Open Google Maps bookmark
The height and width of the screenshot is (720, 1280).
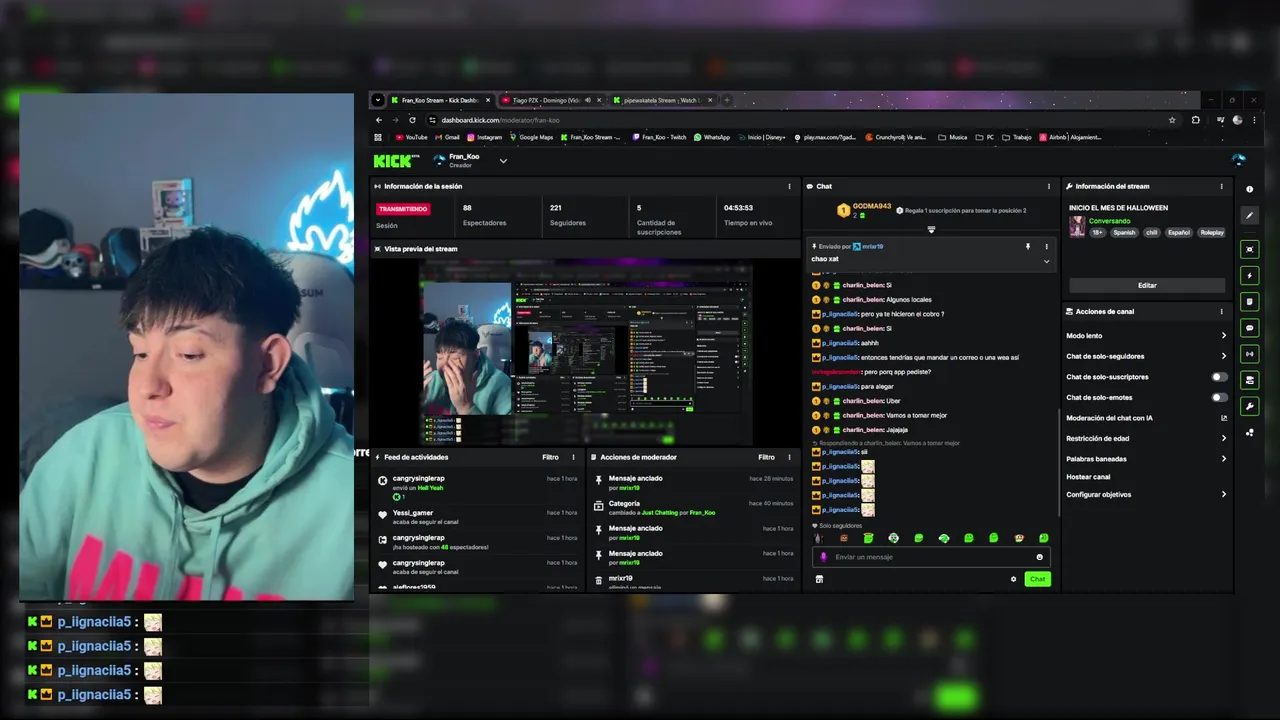pyautogui.click(x=531, y=137)
